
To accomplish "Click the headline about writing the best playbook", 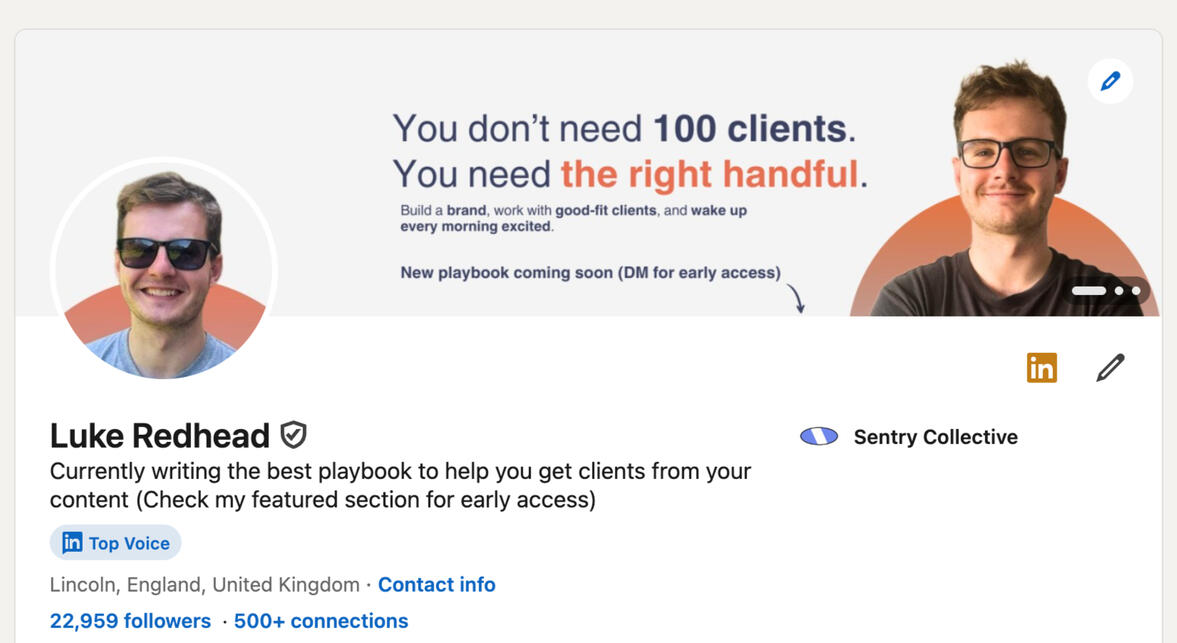I will (400, 485).
